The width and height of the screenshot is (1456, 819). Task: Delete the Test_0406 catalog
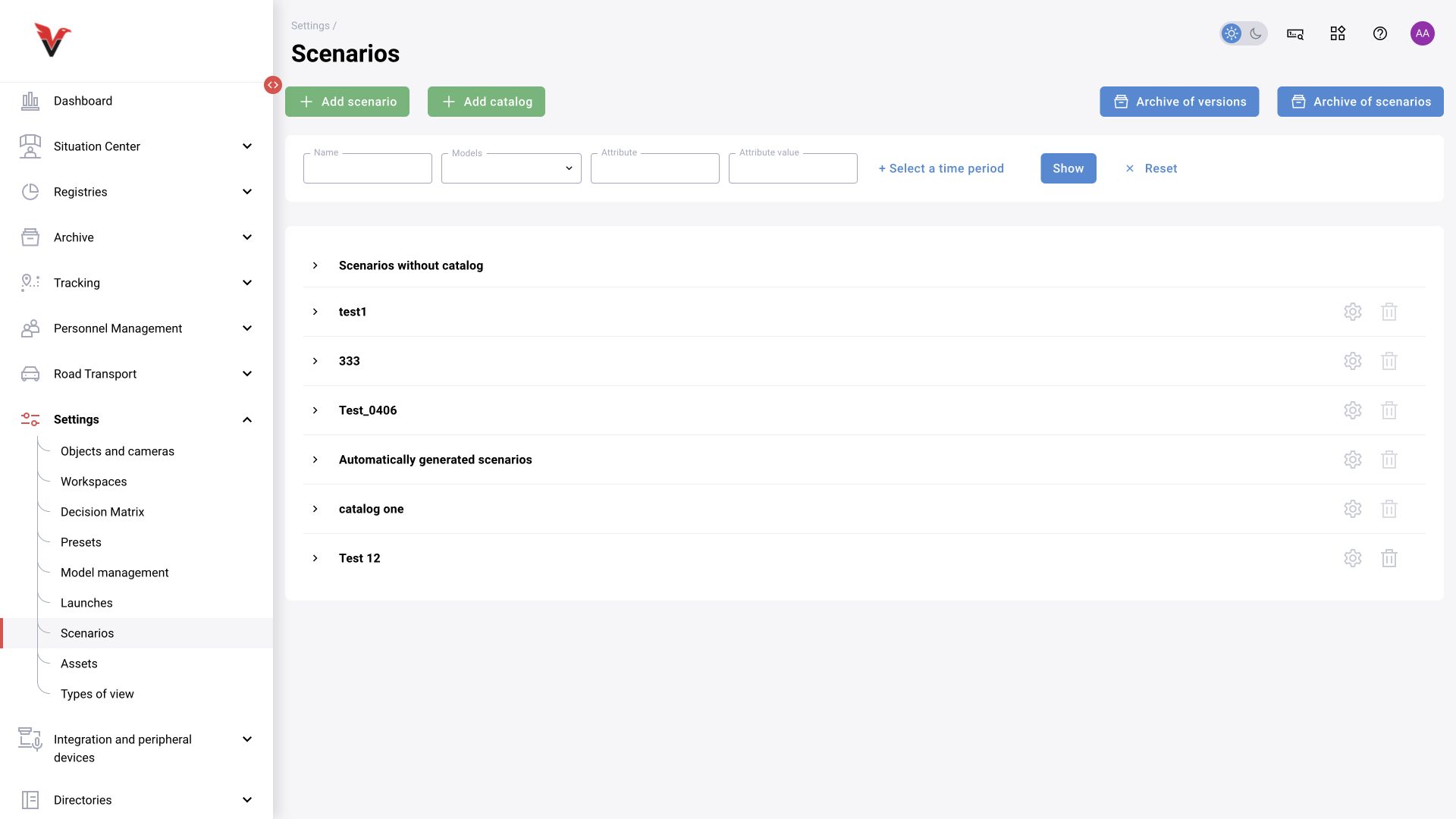coord(1389,410)
